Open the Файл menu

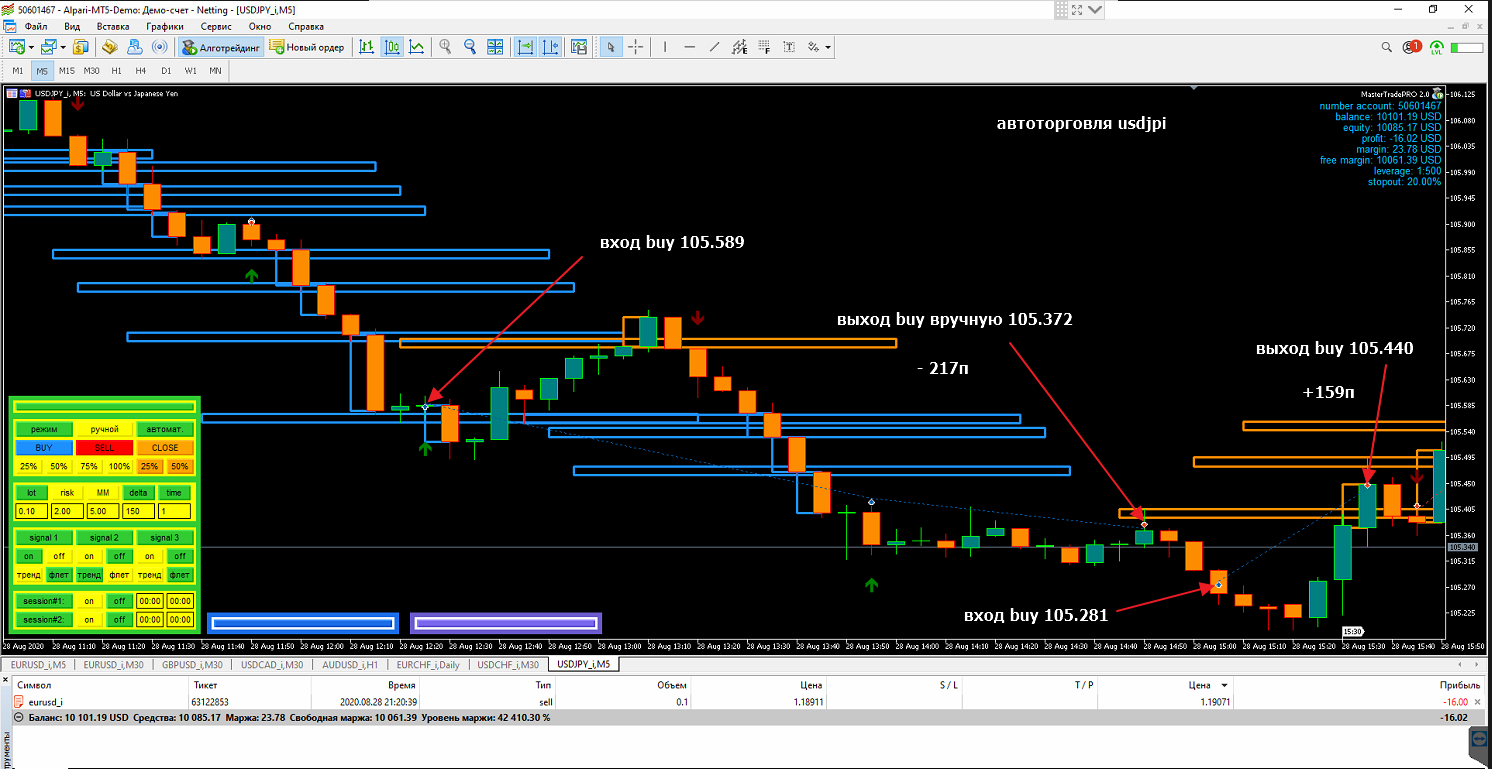35,27
